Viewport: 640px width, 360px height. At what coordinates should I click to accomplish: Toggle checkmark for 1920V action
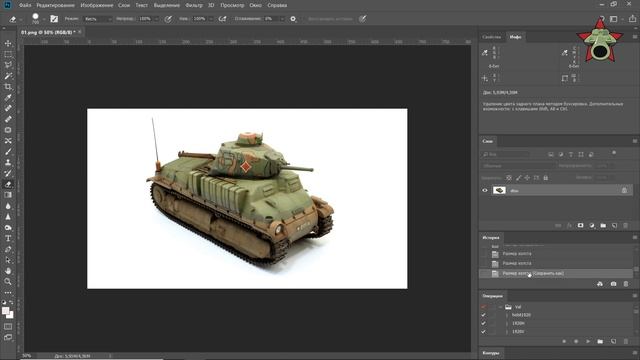click(484, 332)
